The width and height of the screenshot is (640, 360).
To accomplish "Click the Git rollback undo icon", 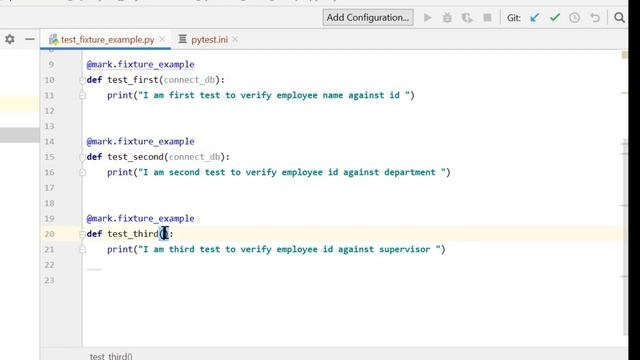I will pos(595,18).
